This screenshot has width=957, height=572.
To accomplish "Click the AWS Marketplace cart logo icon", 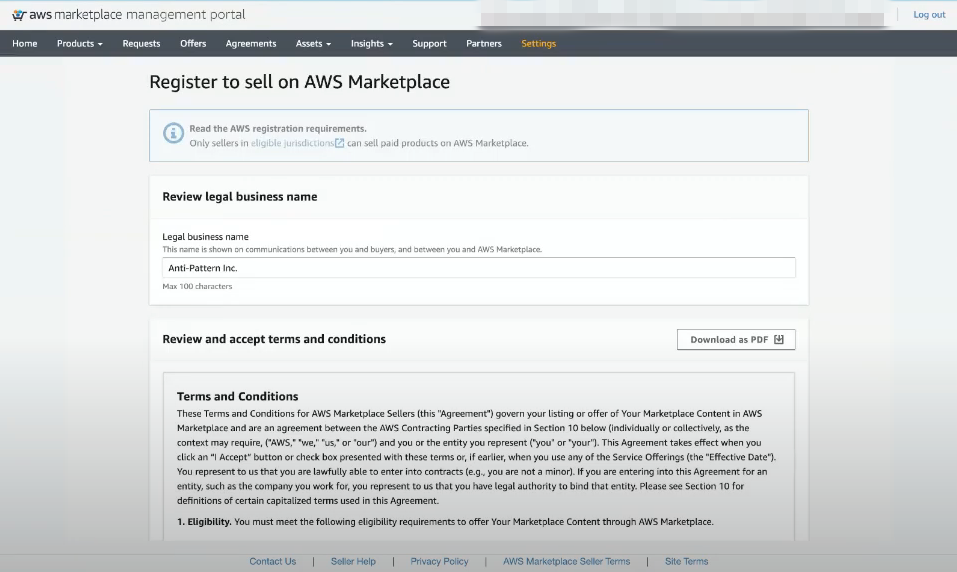I will click(x=19, y=15).
